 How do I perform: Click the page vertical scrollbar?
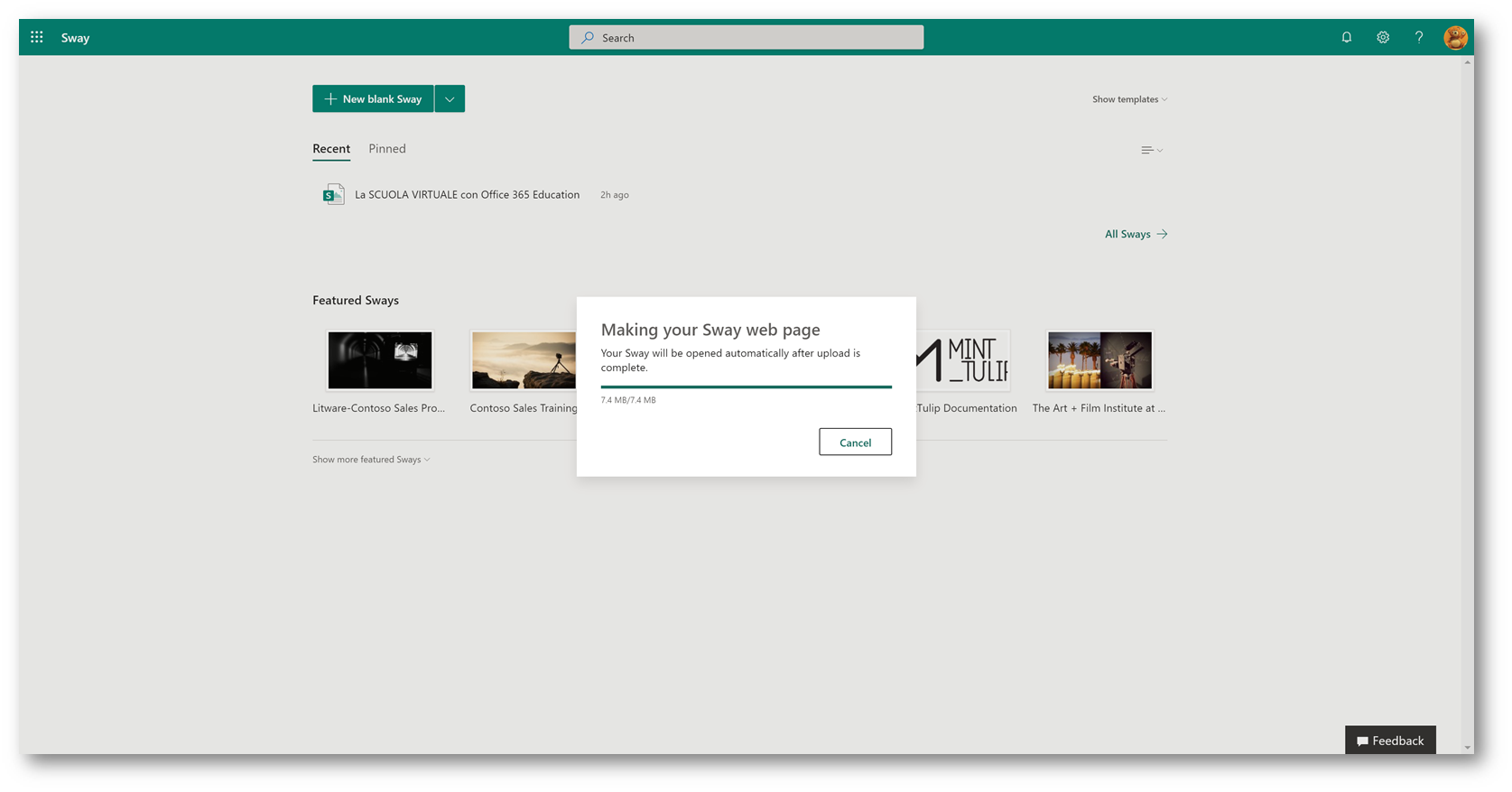1468,404
